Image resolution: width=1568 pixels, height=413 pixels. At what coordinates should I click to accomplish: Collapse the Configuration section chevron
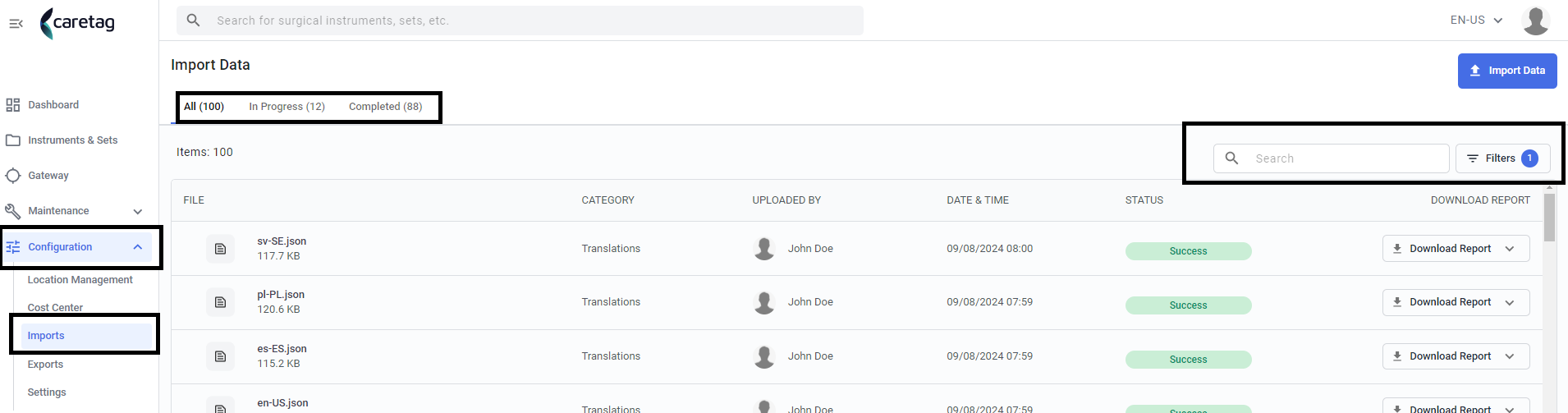pos(138,247)
